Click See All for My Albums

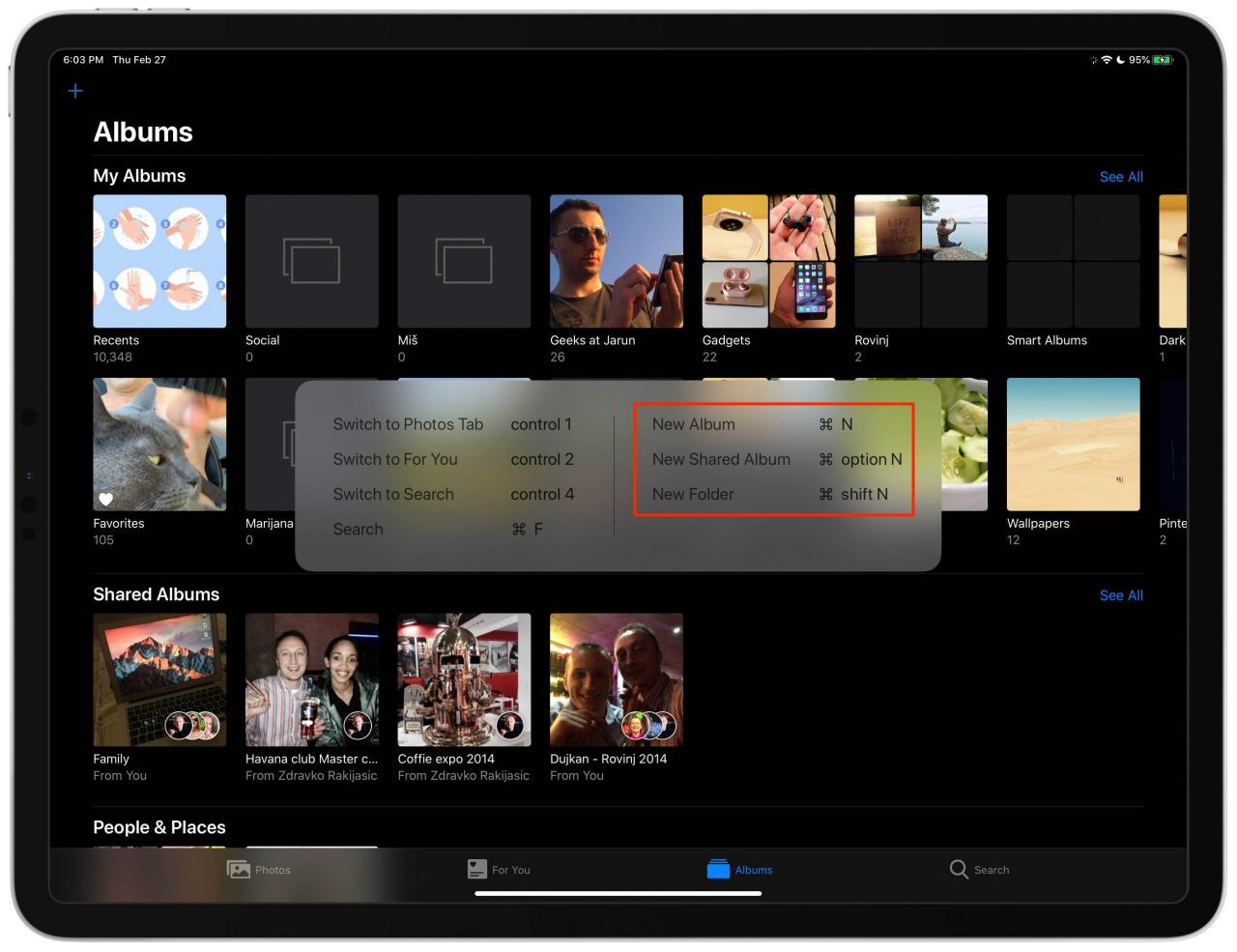coord(1121,177)
